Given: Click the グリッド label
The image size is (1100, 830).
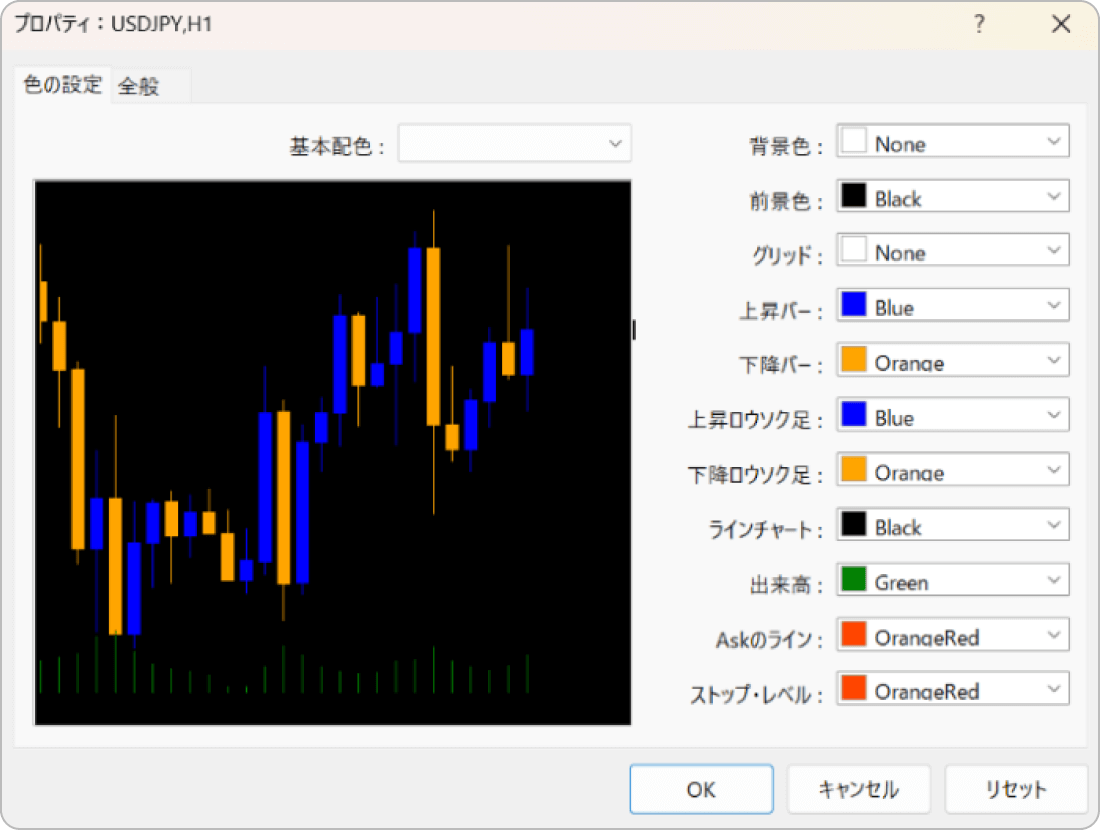Looking at the screenshot, I should coord(787,255).
